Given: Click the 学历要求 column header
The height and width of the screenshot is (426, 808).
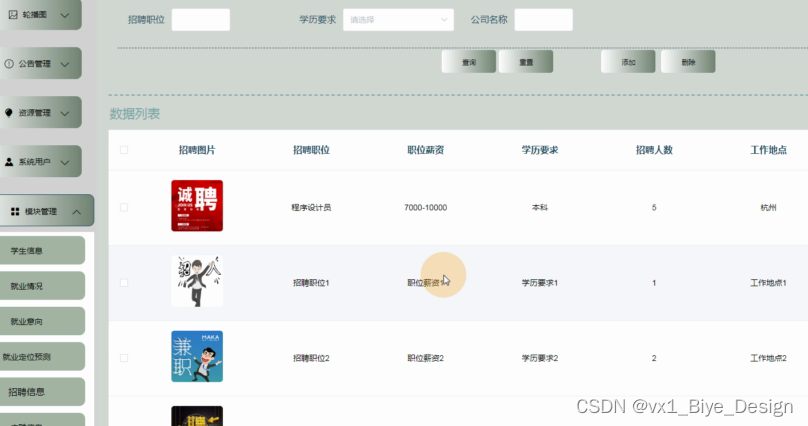Looking at the screenshot, I should point(540,150).
